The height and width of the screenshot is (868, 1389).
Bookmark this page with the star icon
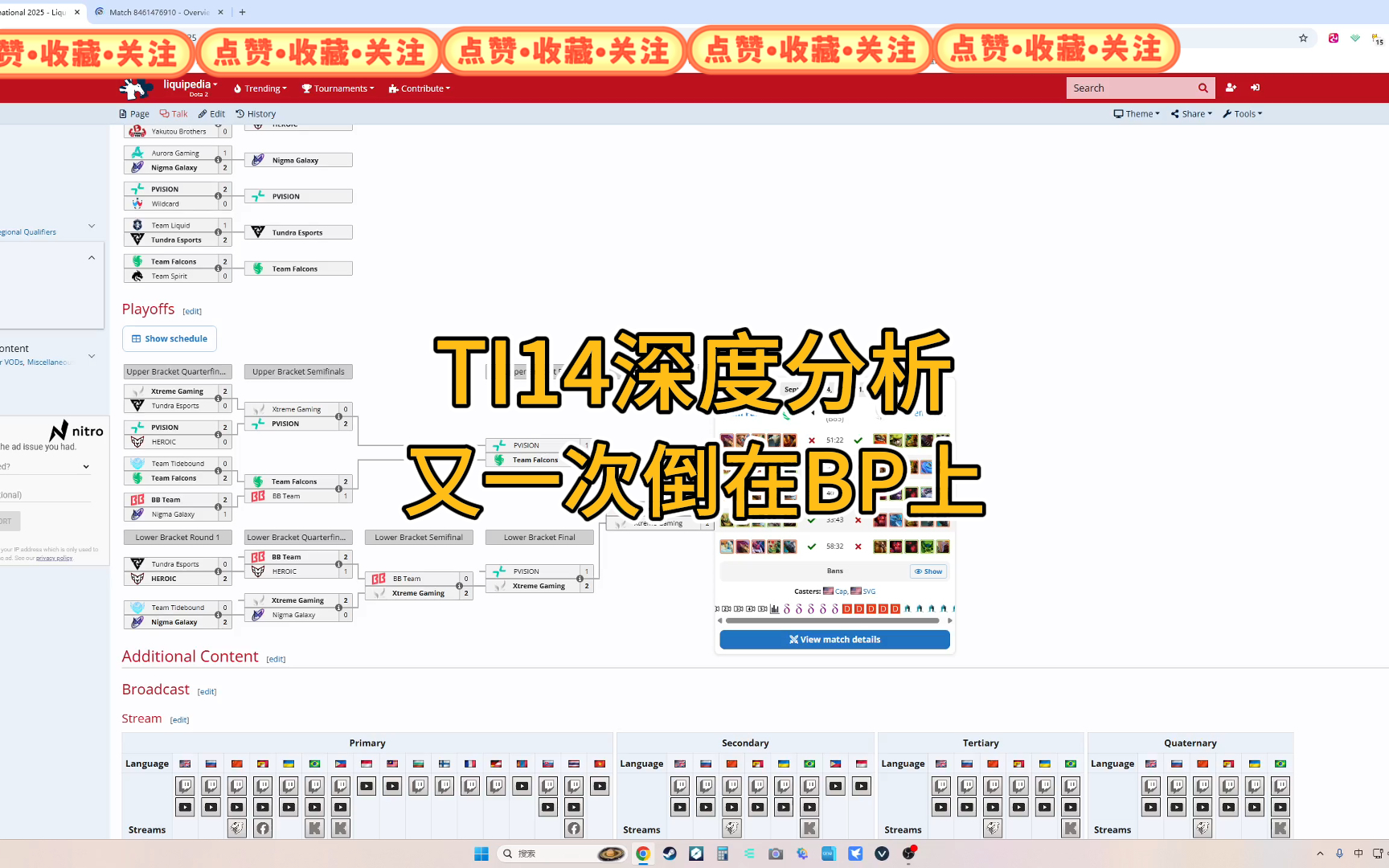(x=1303, y=38)
